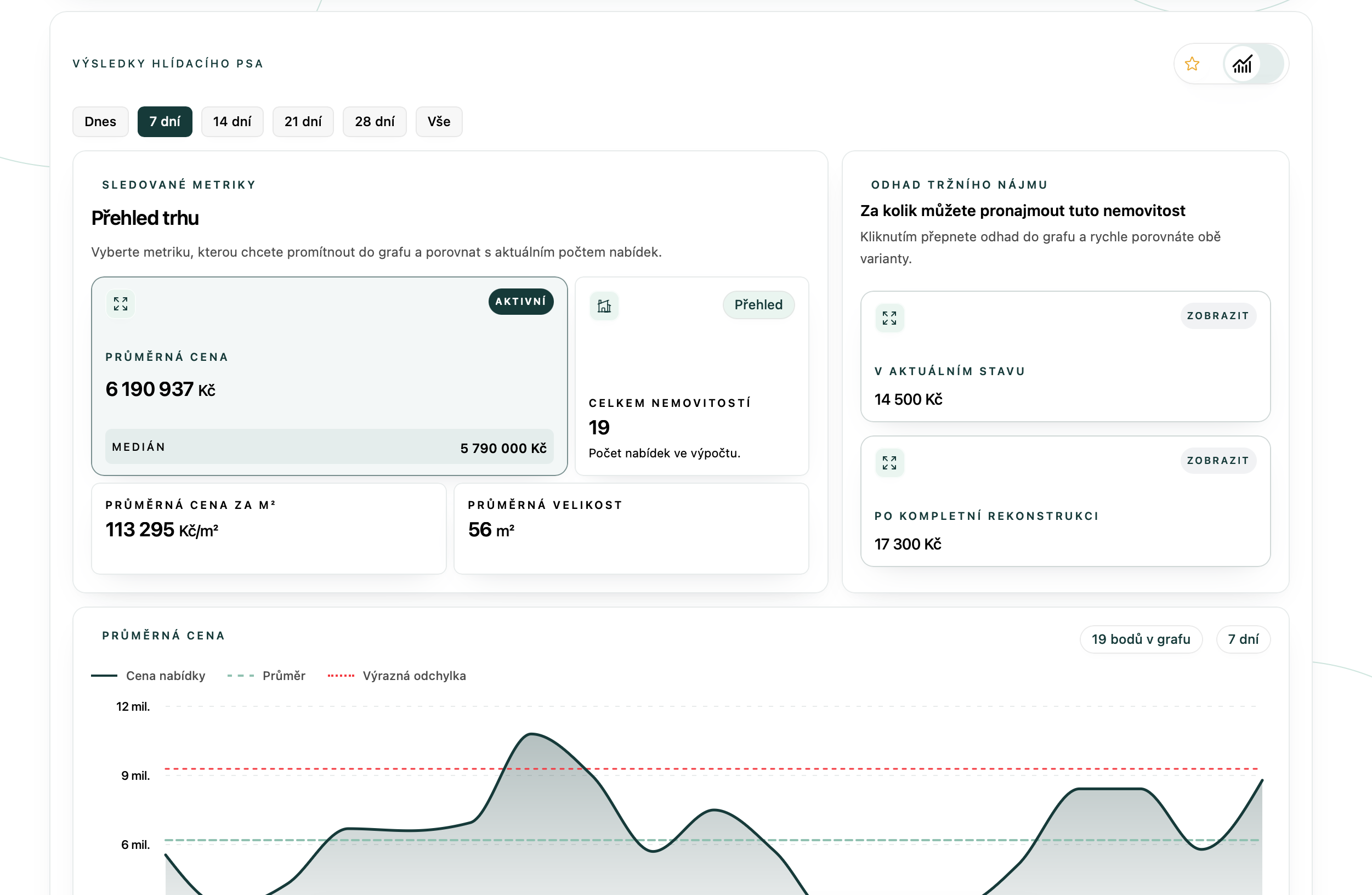The image size is (1372, 895).
Task: Click the 113 295 Kč/m² value
Action: point(162,530)
